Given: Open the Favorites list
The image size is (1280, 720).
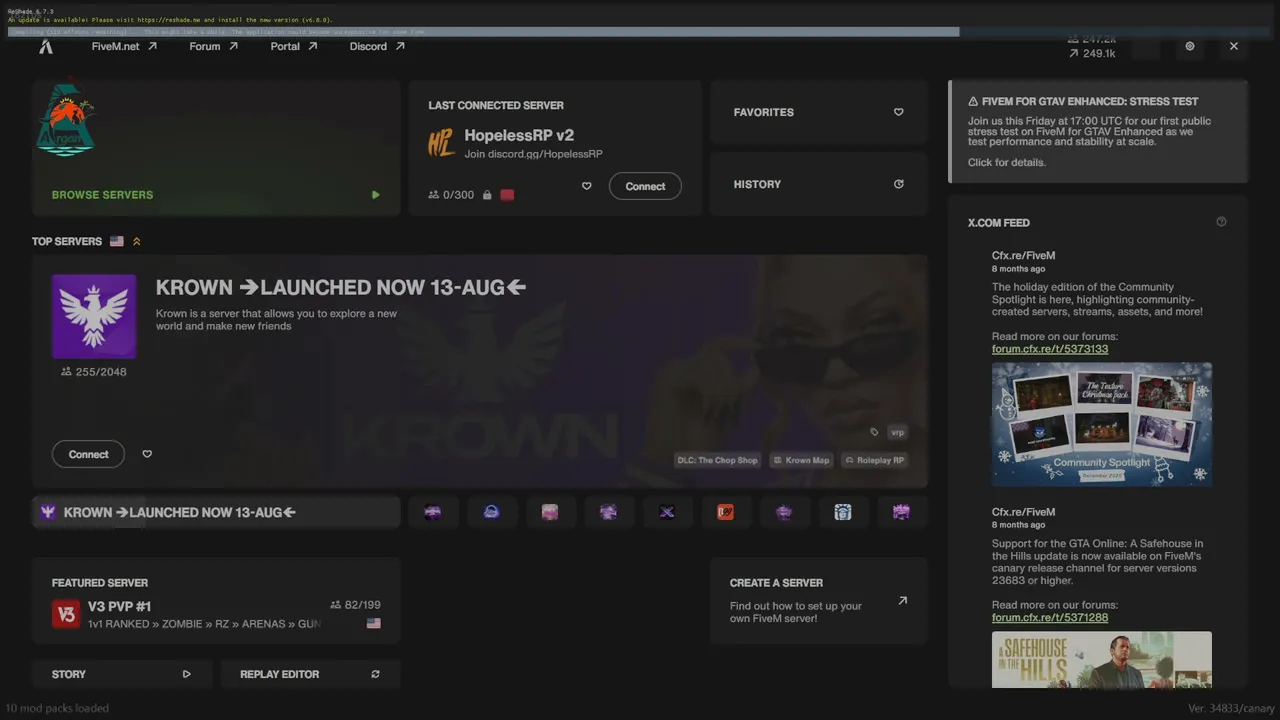Looking at the screenshot, I should click(x=819, y=112).
